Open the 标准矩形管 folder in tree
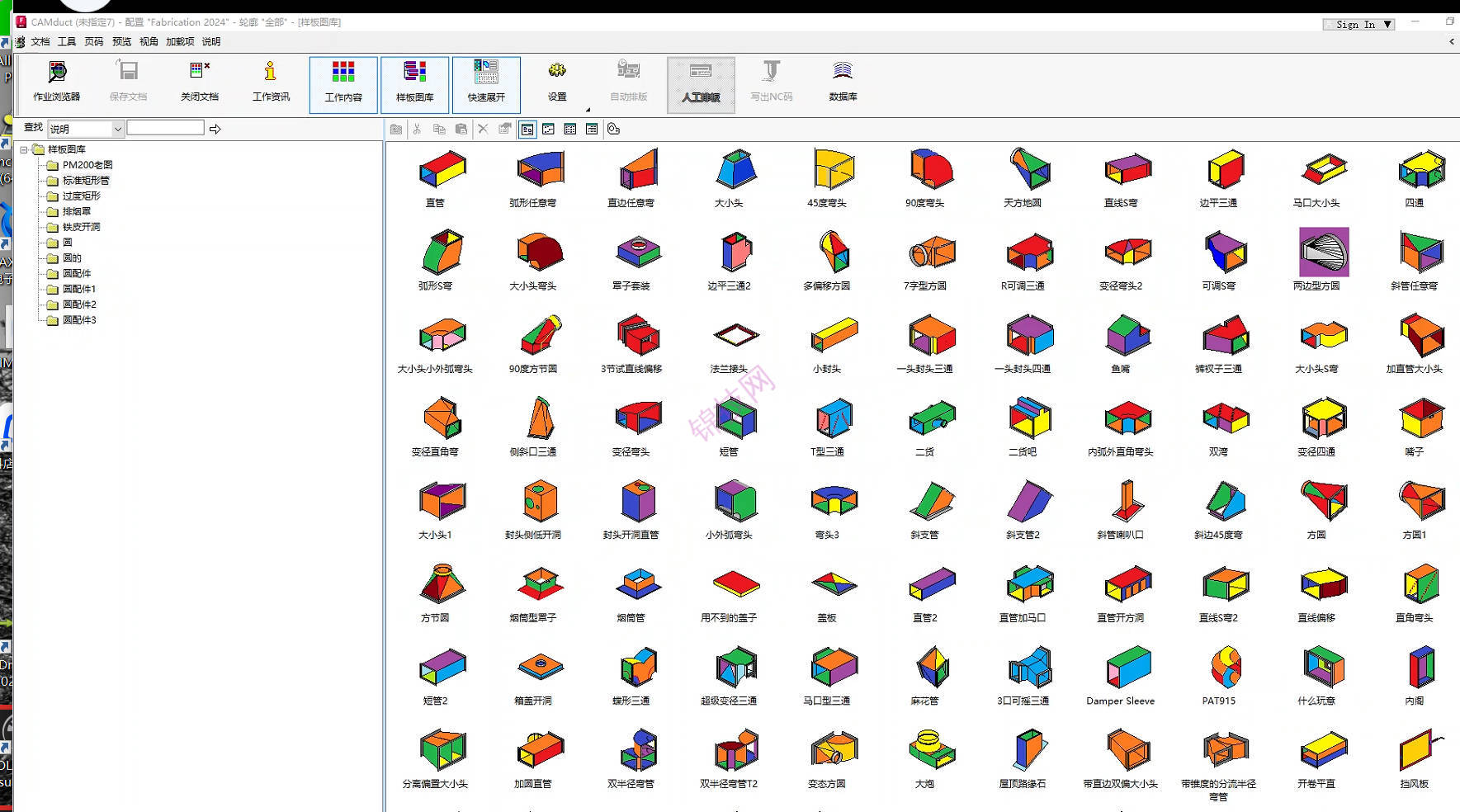Screen dimensions: 1460x812 pos(85,180)
